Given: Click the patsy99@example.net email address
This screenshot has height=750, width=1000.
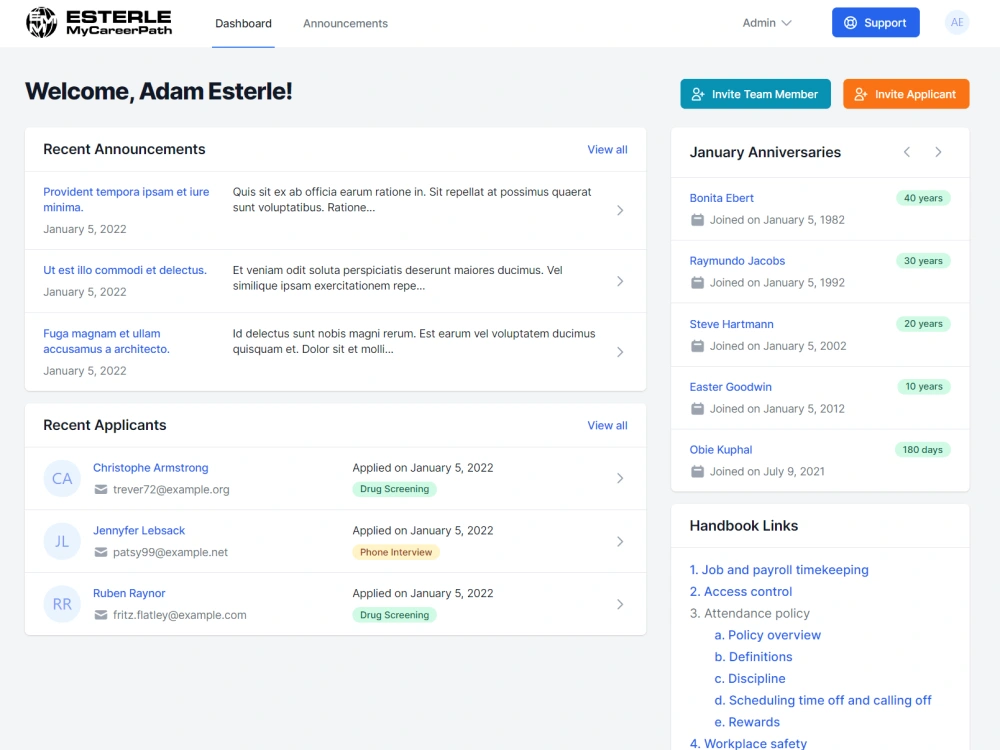Looking at the screenshot, I should [x=170, y=552].
